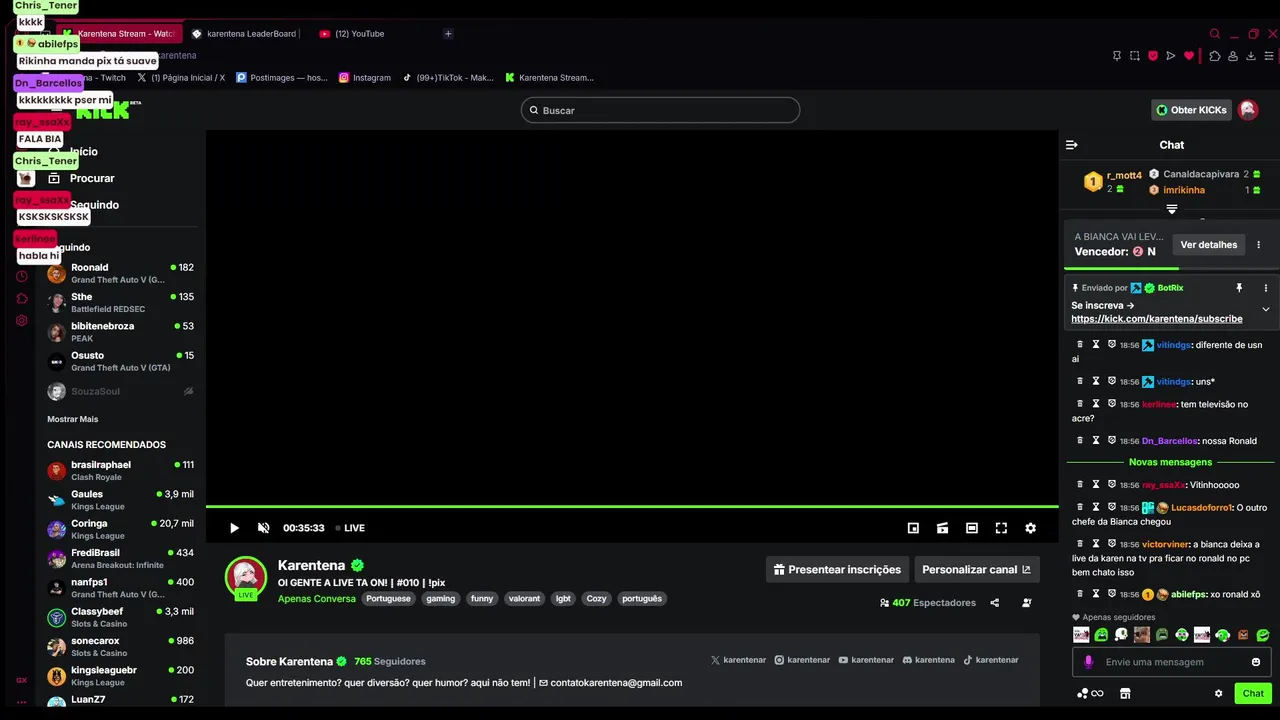Enable picture-in-picture on the player
This screenshot has height=720, width=1280.
click(x=913, y=528)
